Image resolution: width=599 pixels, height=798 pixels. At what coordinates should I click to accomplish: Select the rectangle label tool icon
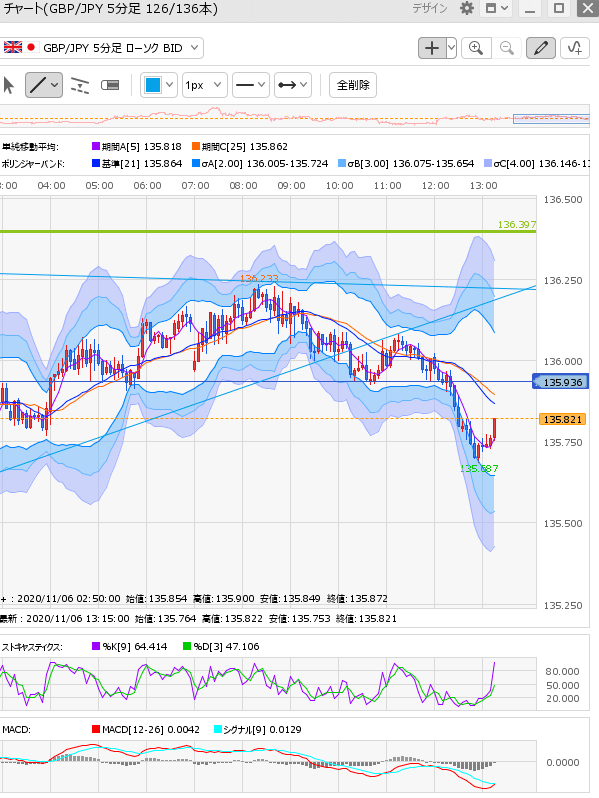point(110,85)
